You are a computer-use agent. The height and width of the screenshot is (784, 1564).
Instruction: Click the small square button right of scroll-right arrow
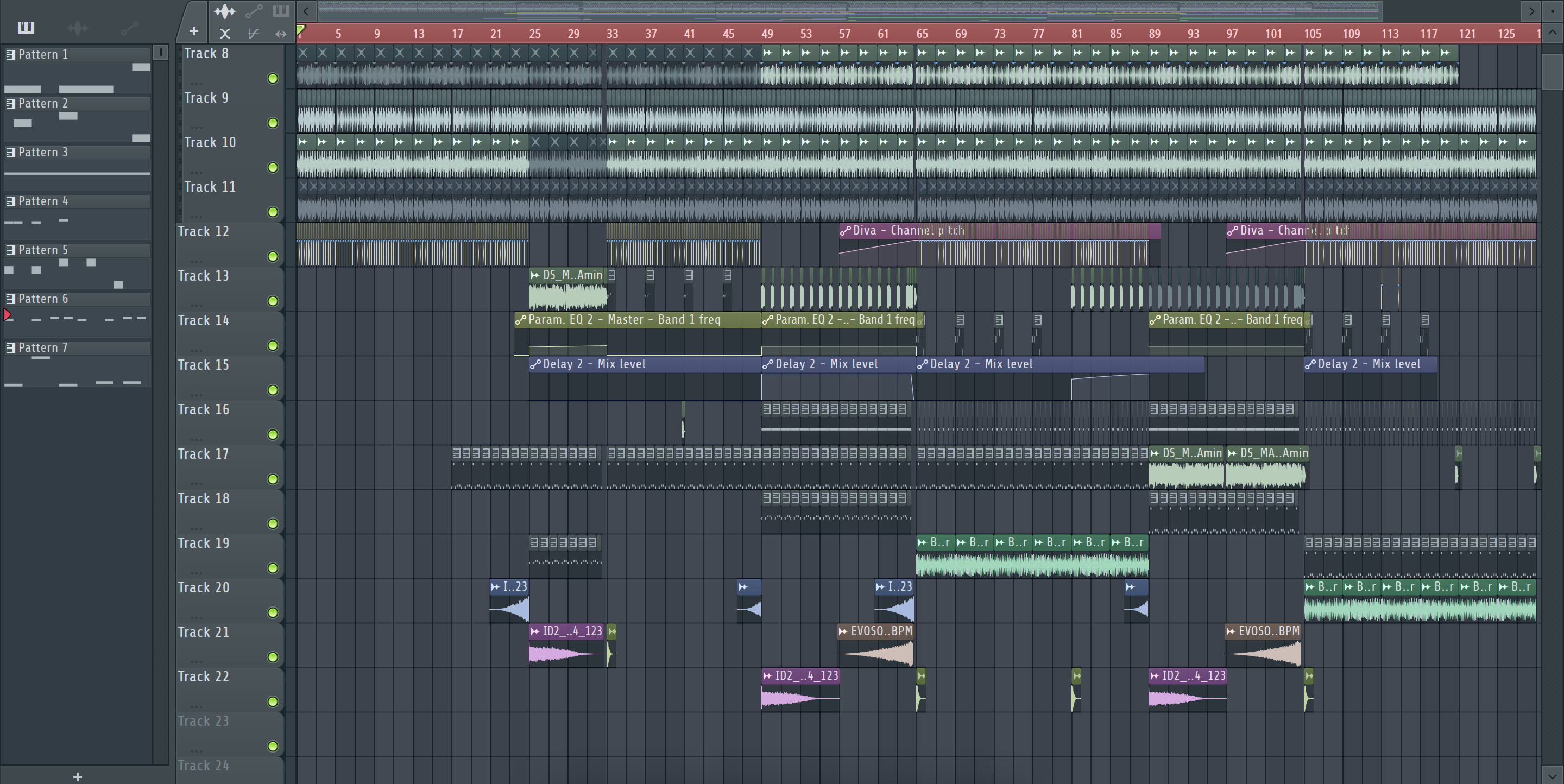[1553, 10]
